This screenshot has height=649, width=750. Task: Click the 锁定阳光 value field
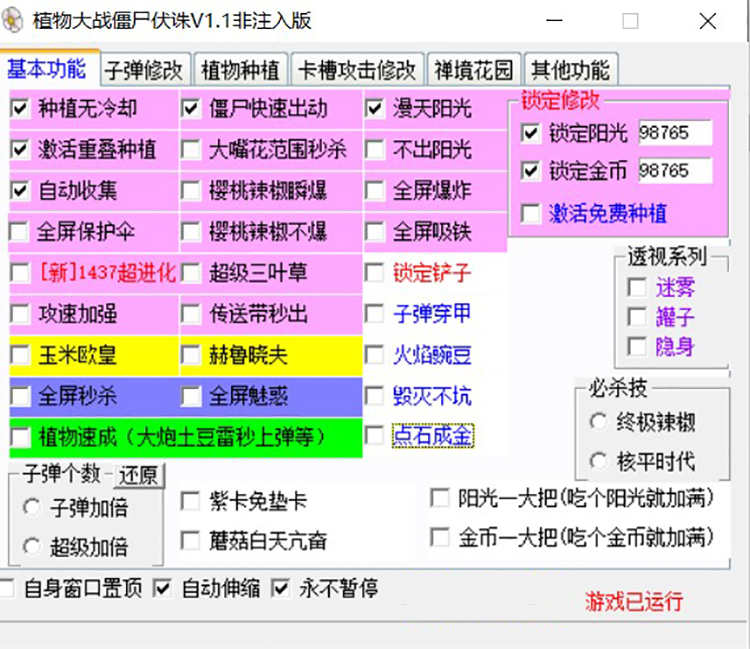tap(675, 132)
